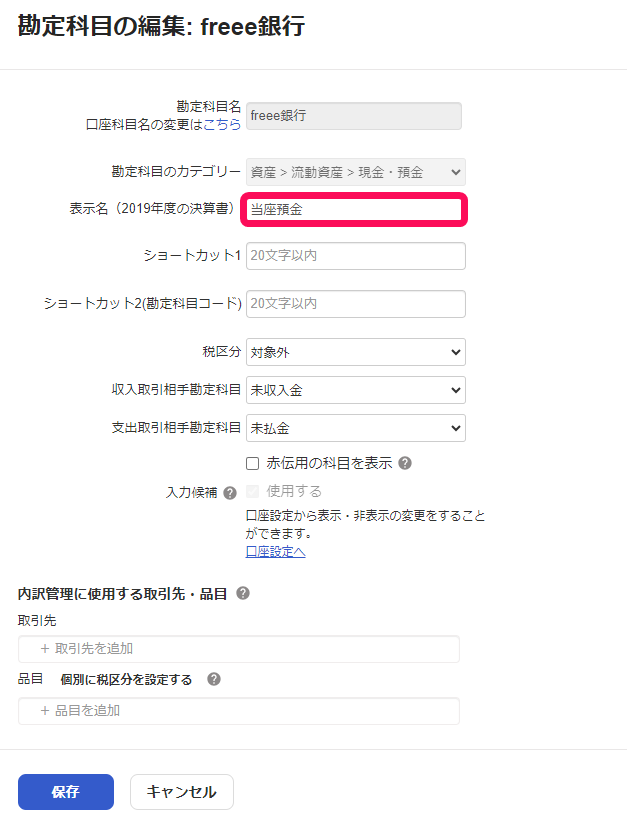
Task: Click help icon beside 赤伝用の科目を表示
Action: pyautogui.click(x=405, y=463)
